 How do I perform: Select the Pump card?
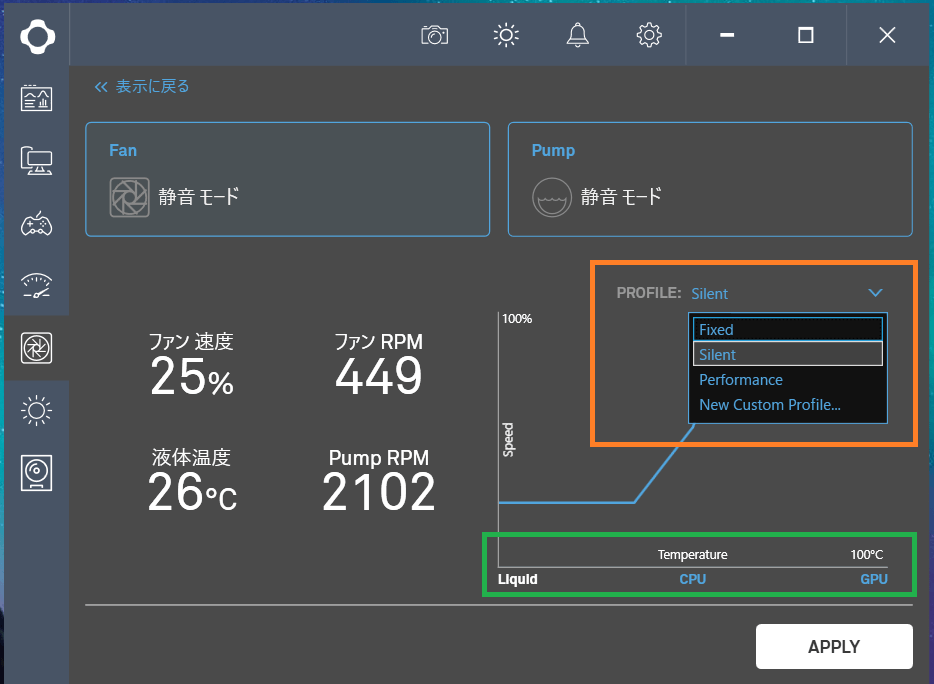pyautogui.click(x=710, y=179)
